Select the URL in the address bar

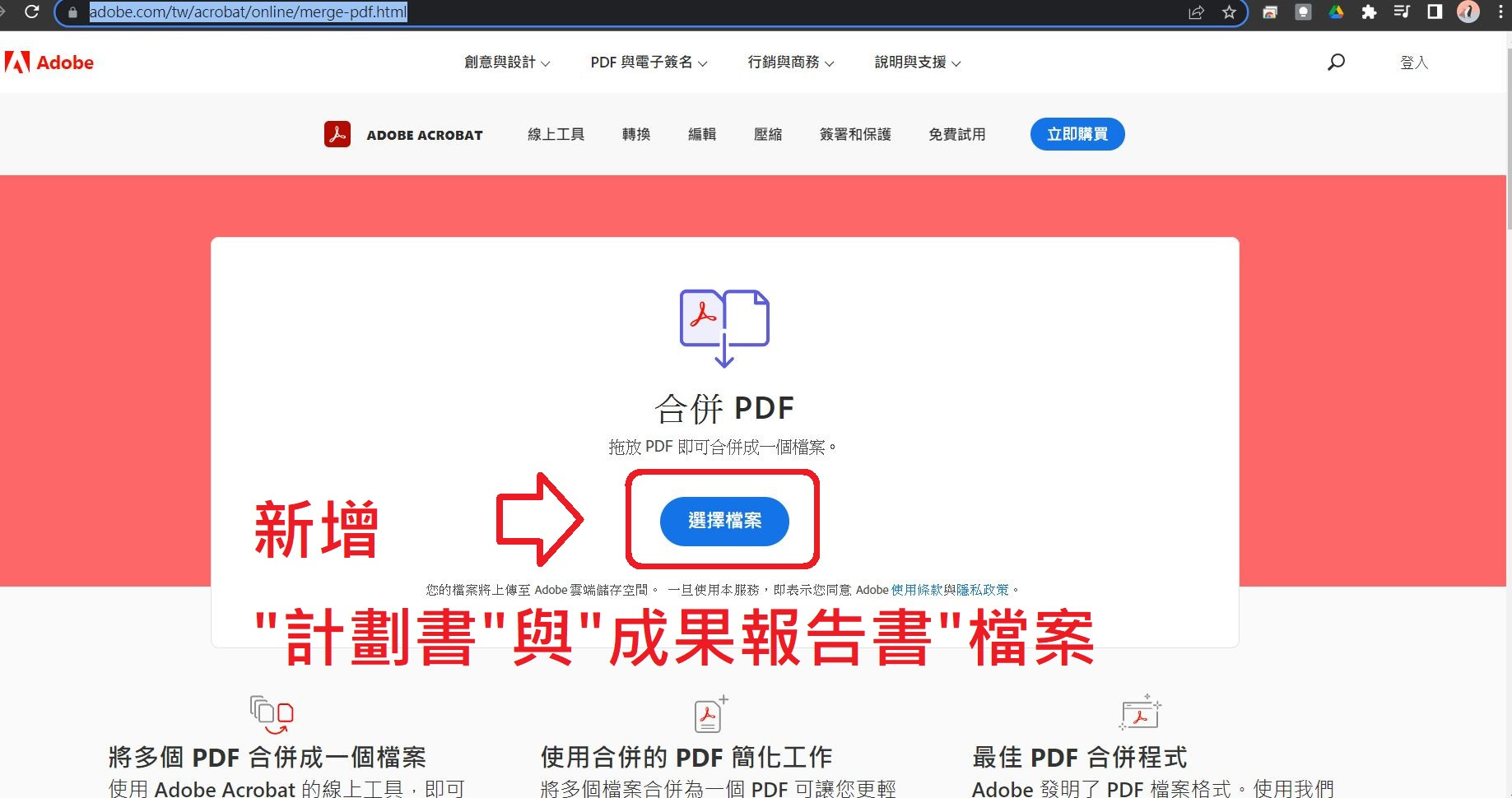248,12
